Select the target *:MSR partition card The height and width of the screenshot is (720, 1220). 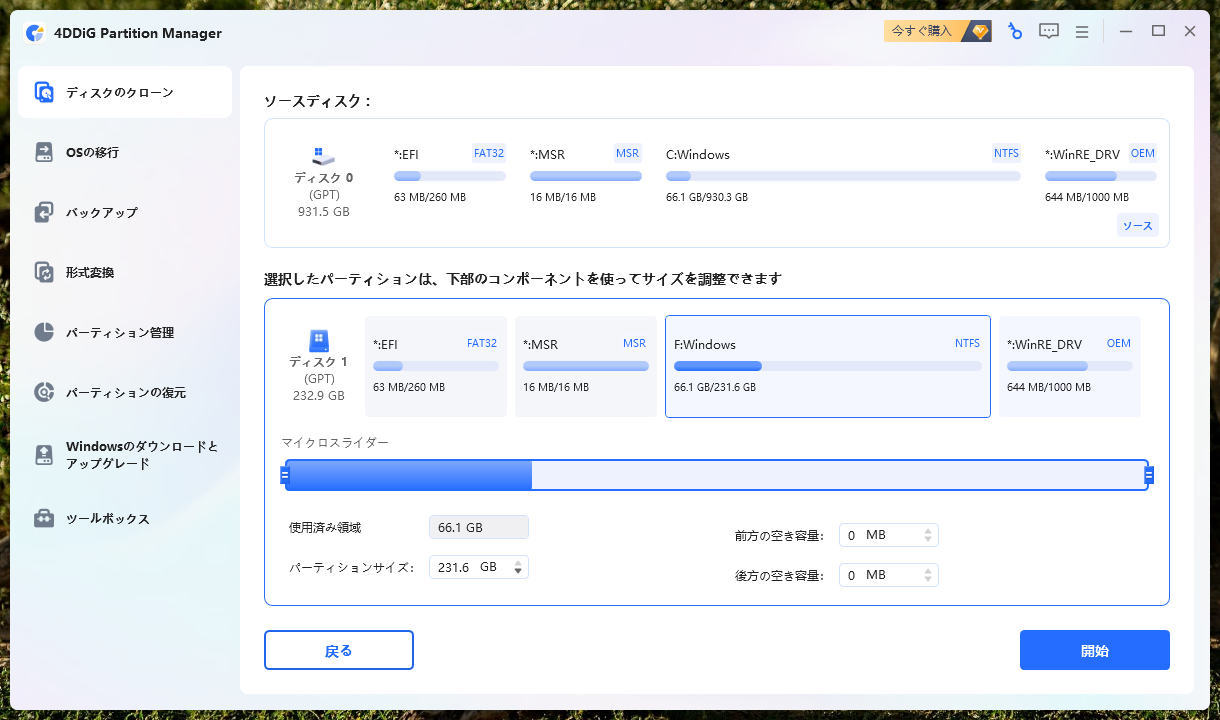pos(586,366)
